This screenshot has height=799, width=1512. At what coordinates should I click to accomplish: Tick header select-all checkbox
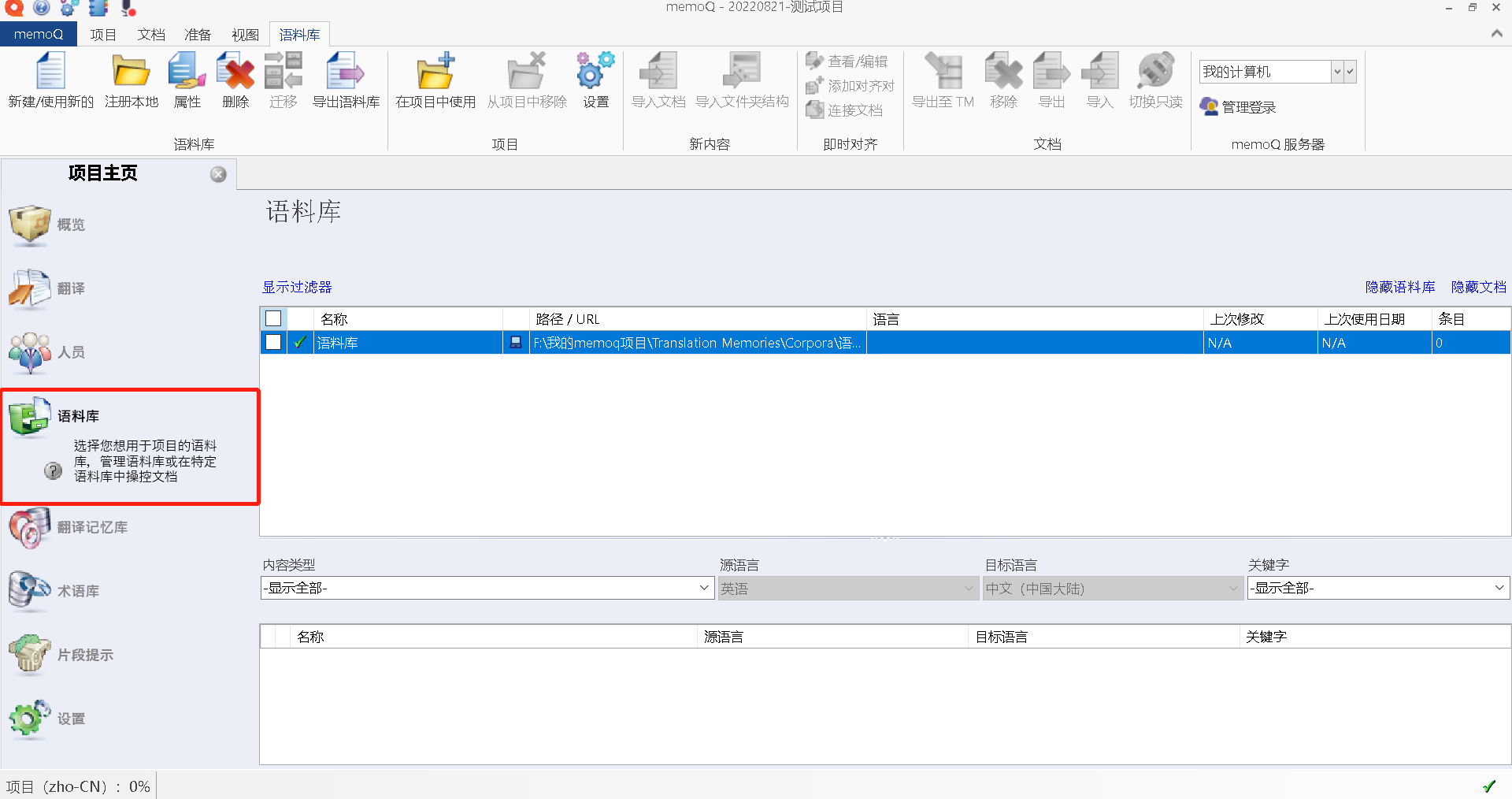click(273, 318)
